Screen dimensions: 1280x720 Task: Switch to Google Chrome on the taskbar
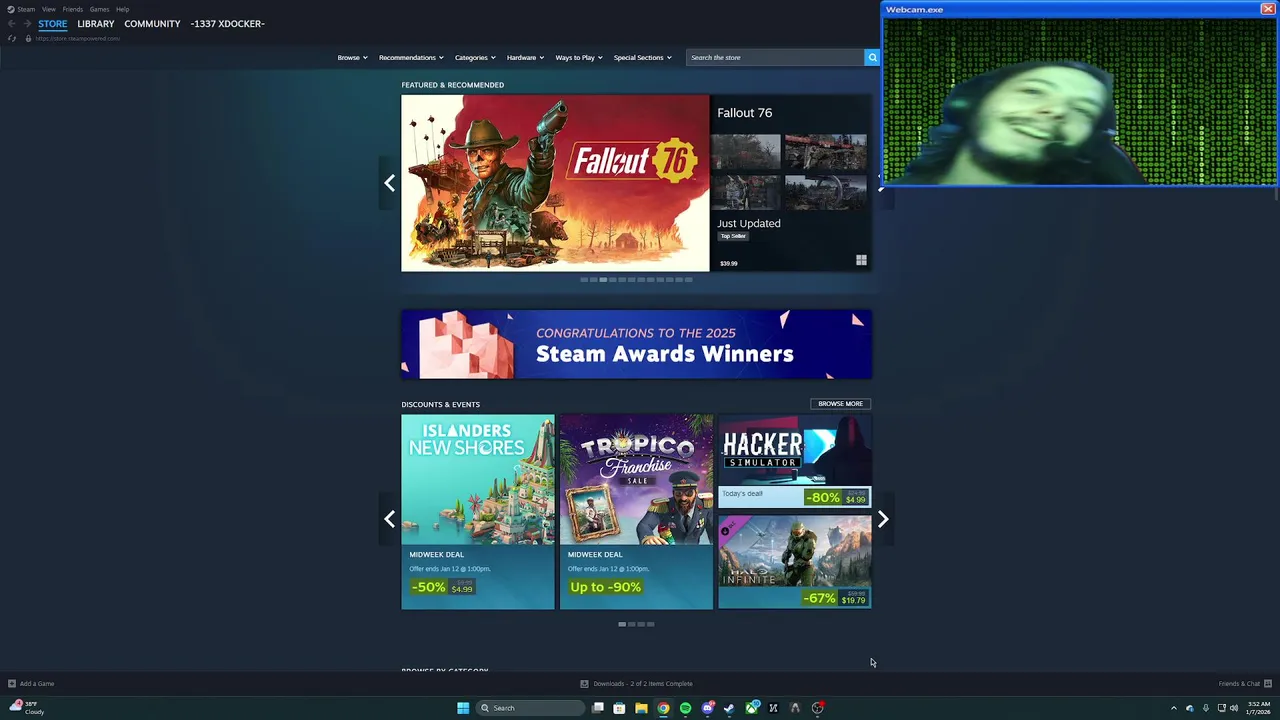(663, 708)
